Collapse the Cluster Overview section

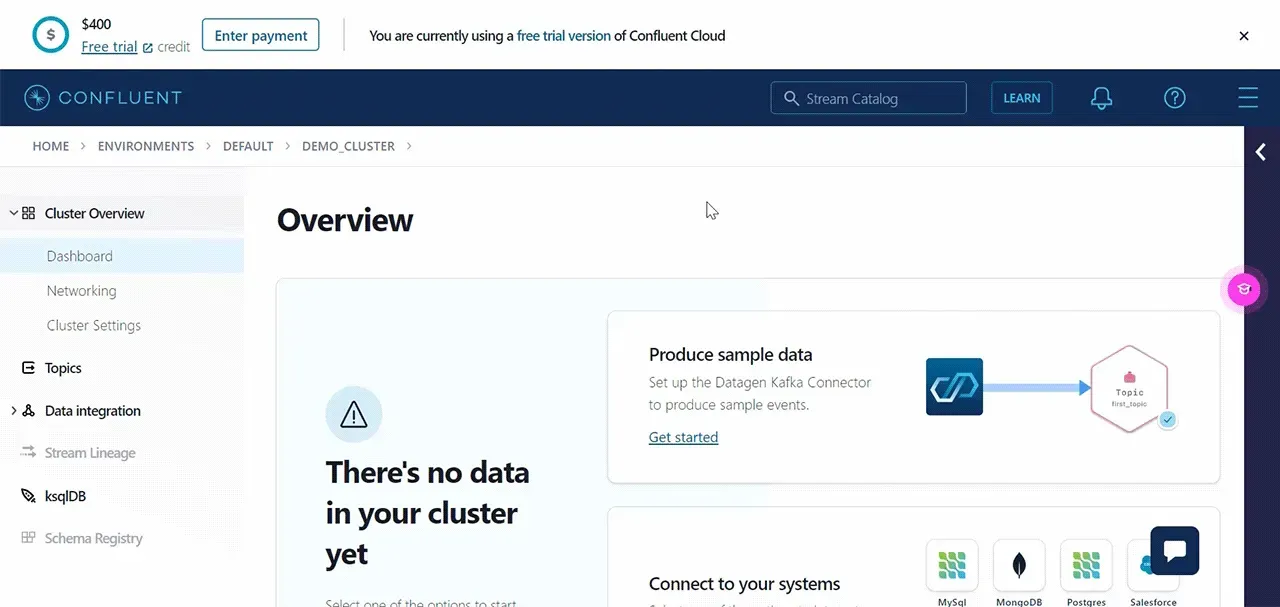point(14,213)
